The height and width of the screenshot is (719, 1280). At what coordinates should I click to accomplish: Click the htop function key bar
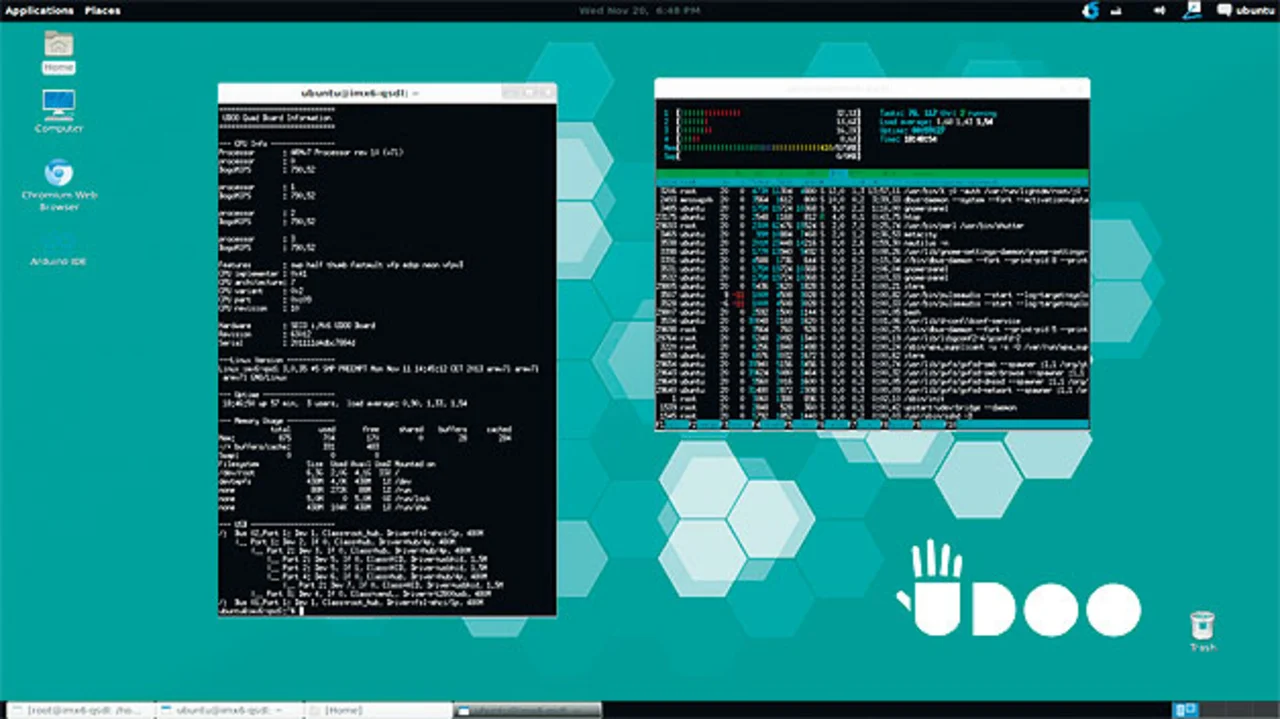pos(871,424)
